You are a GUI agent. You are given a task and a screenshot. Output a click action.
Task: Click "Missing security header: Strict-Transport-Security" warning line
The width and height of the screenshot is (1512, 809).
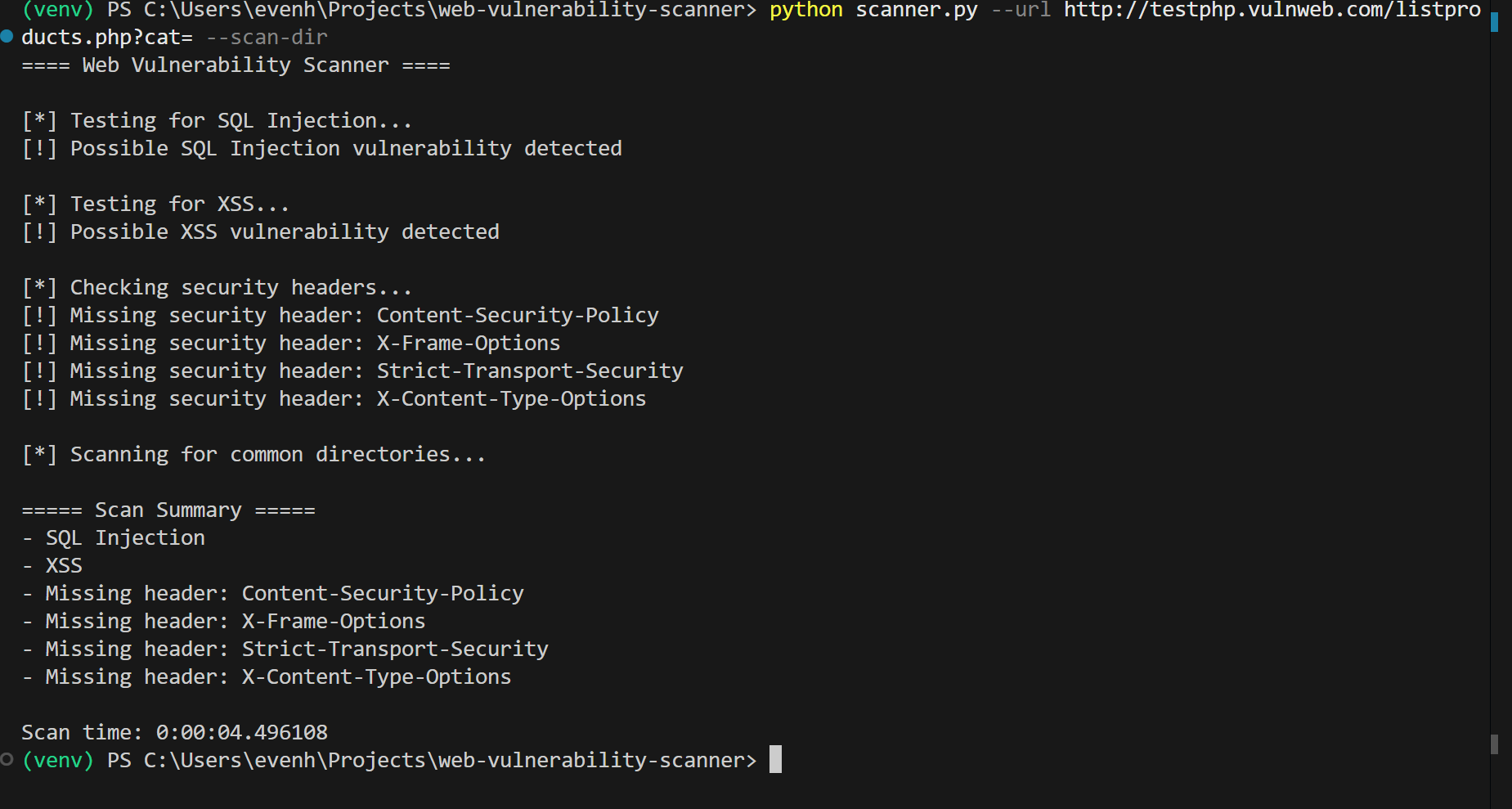tap(376, 371)
